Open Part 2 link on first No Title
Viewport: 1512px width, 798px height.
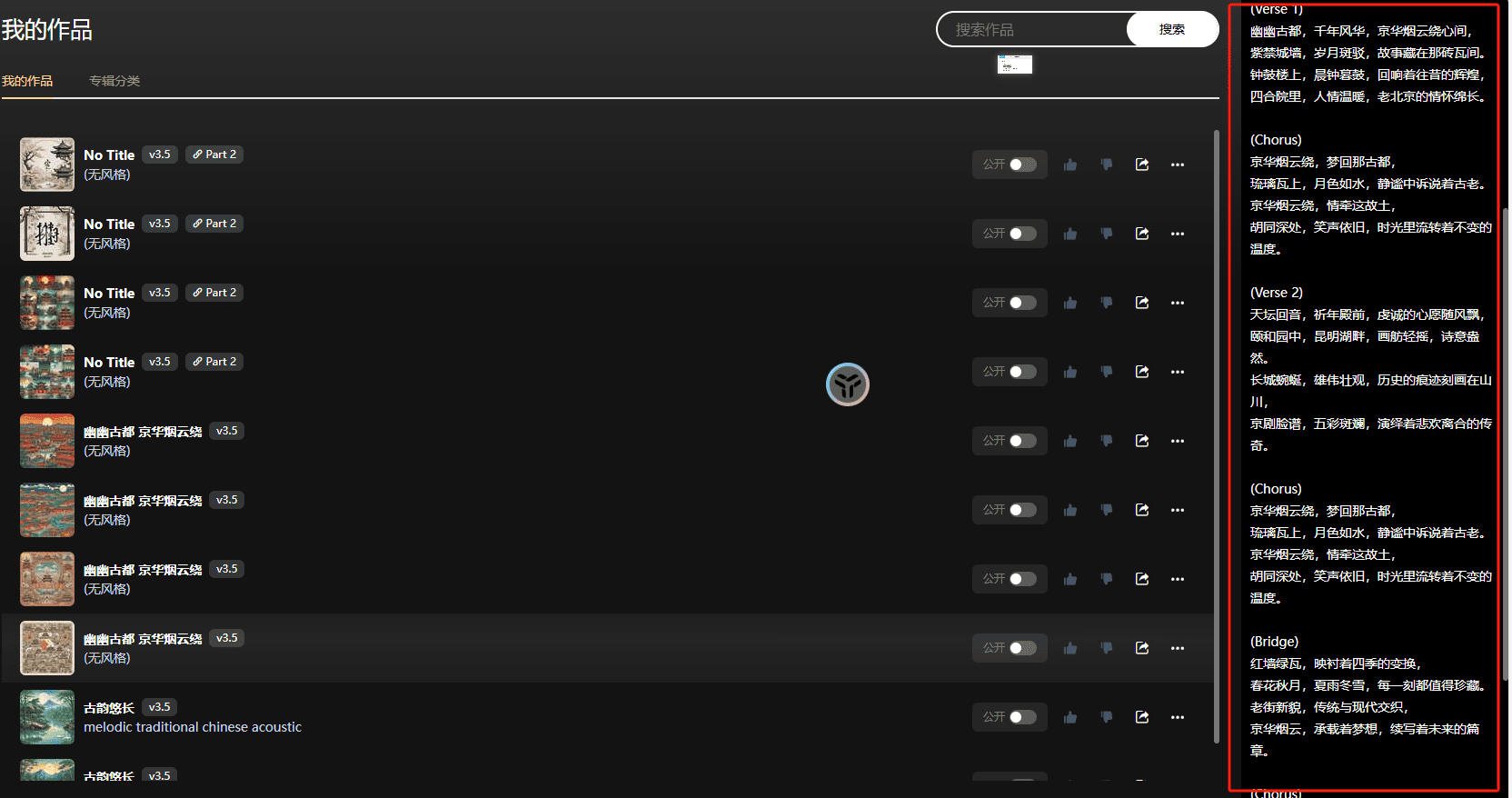tap(214, 155)
